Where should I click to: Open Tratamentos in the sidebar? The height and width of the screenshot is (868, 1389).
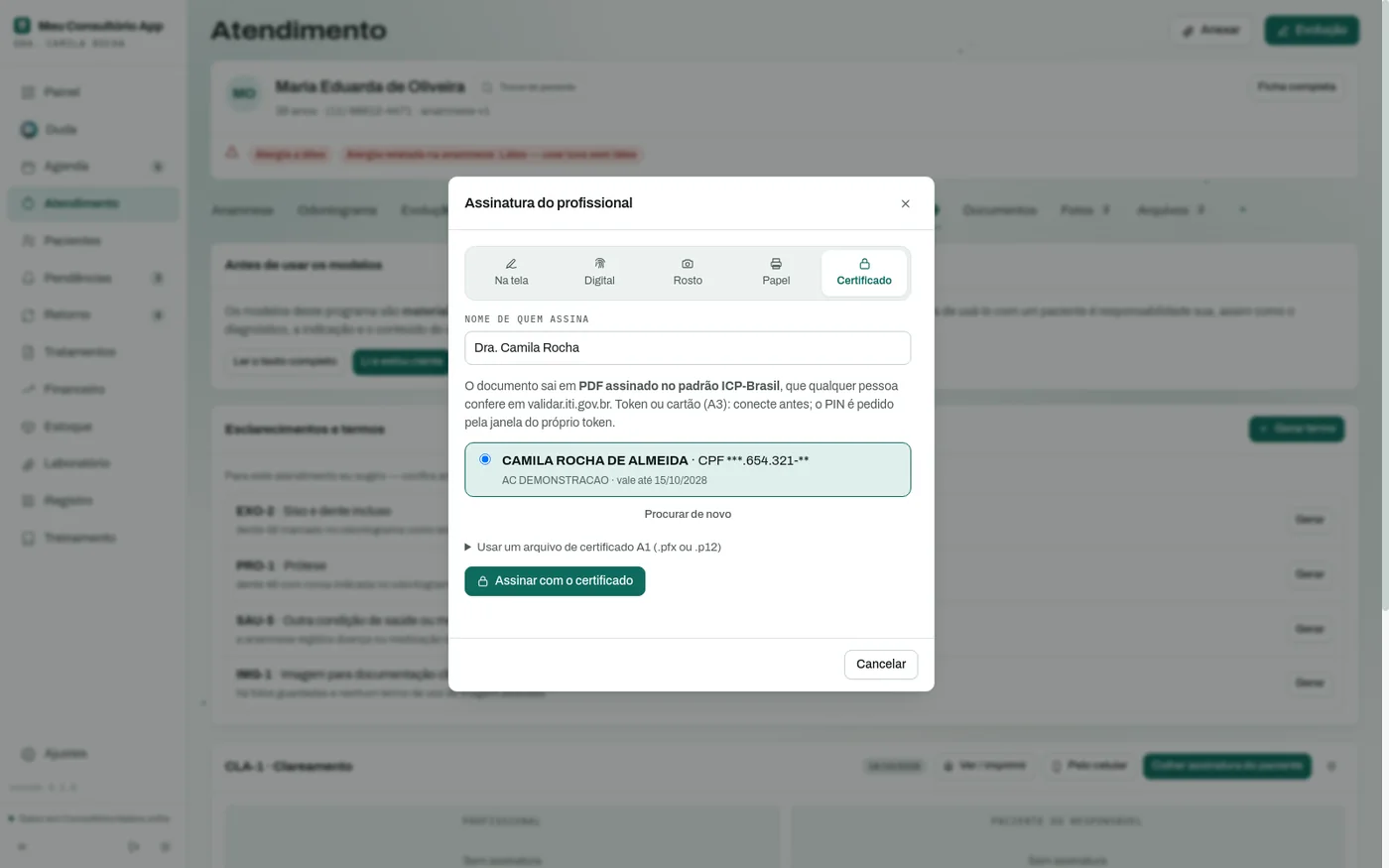(93, 352)
